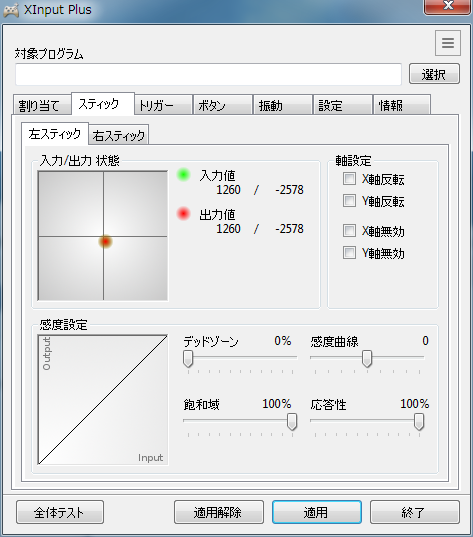Screen dimensions: 473x537
Task: Toggle X軸無効 checkbox
Action: pos(349,231)
